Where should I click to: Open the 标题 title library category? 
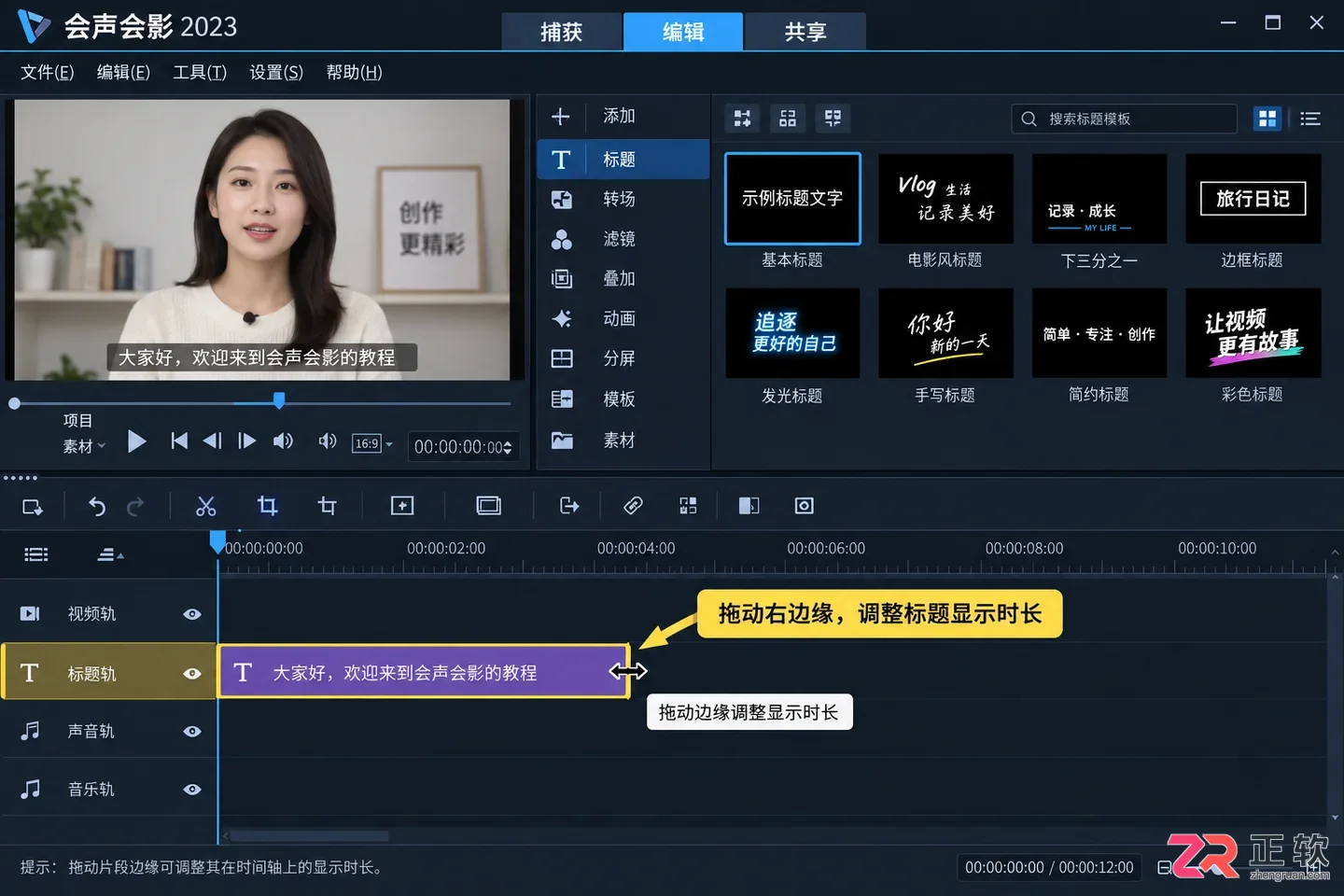pos(623,160)
